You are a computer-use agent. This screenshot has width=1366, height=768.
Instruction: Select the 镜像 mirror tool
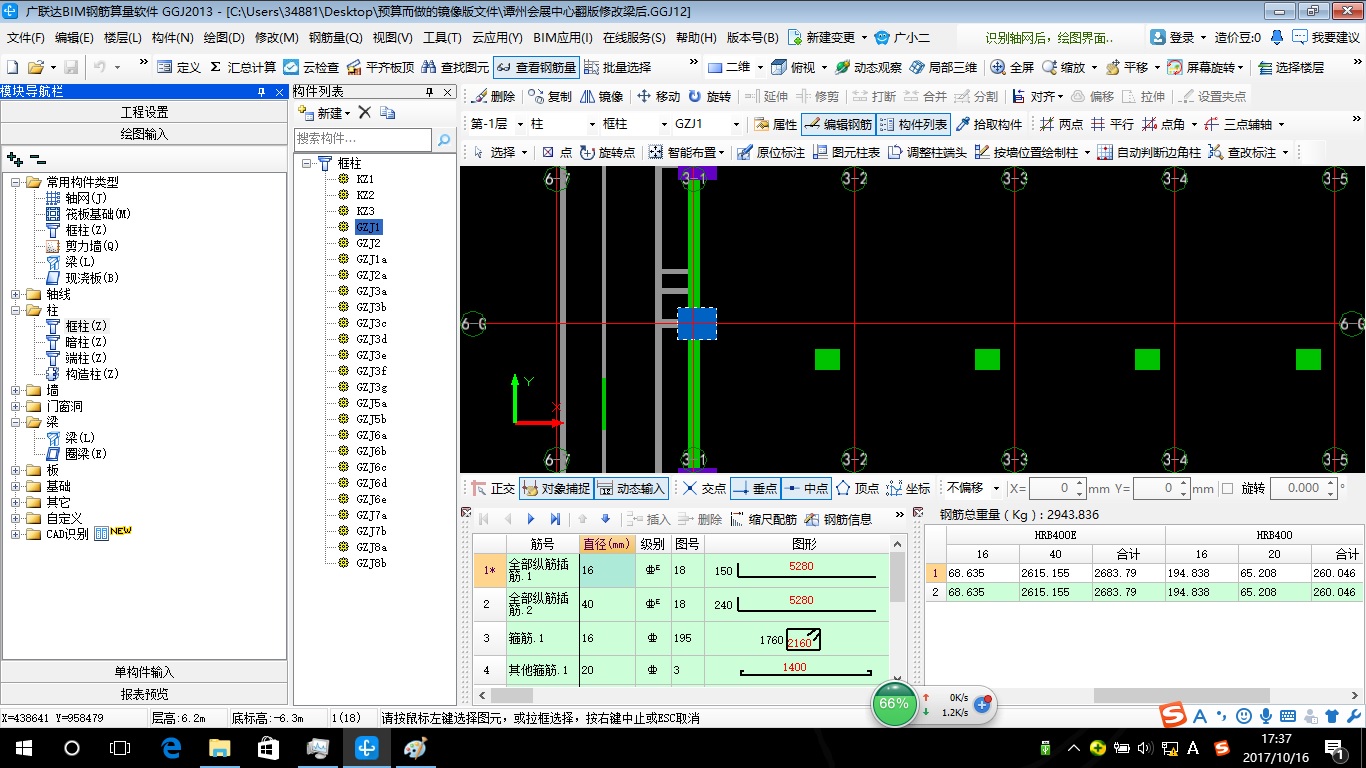click(x=601, y=96)
